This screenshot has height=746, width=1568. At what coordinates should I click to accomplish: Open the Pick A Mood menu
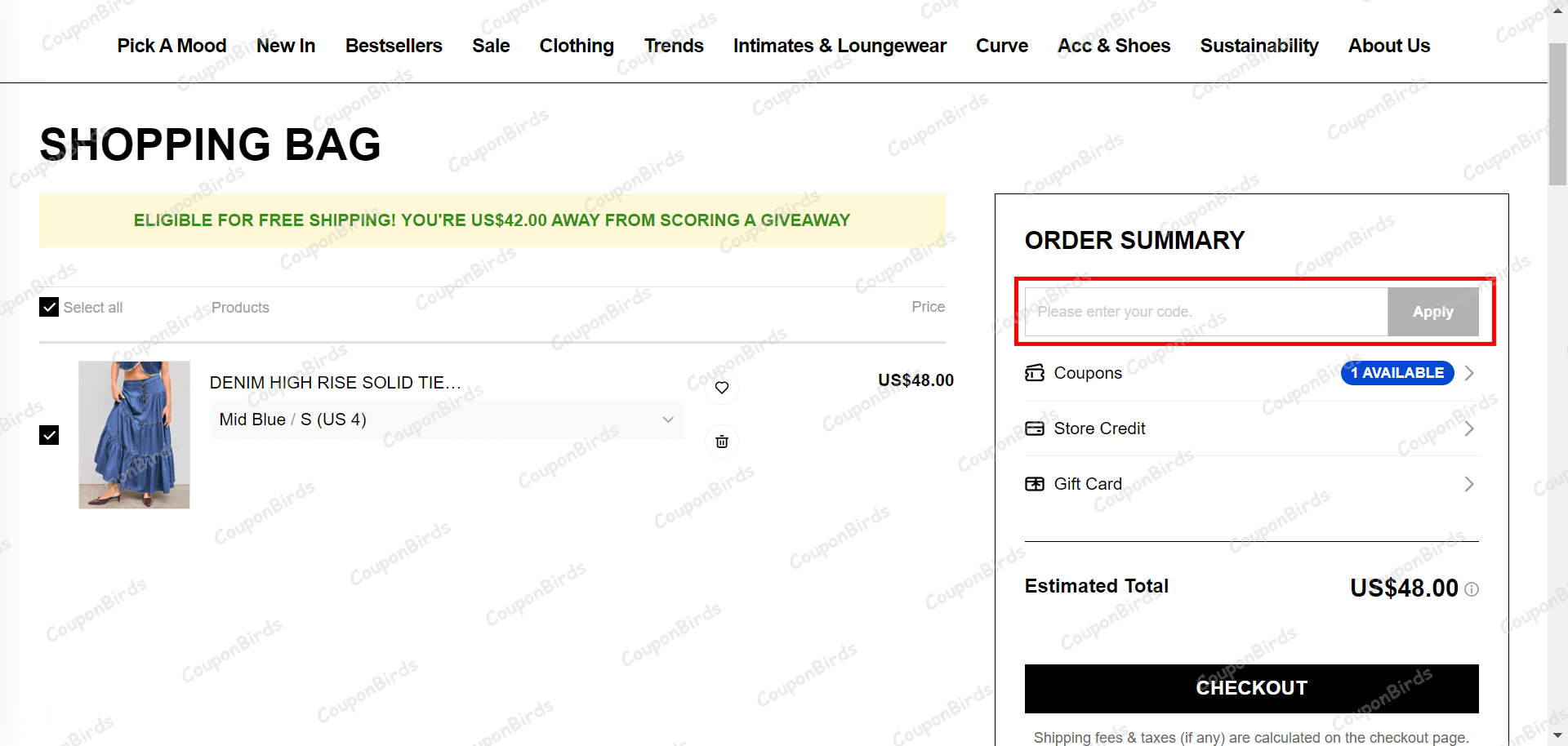pyautogui.click(x=171, y=46)
